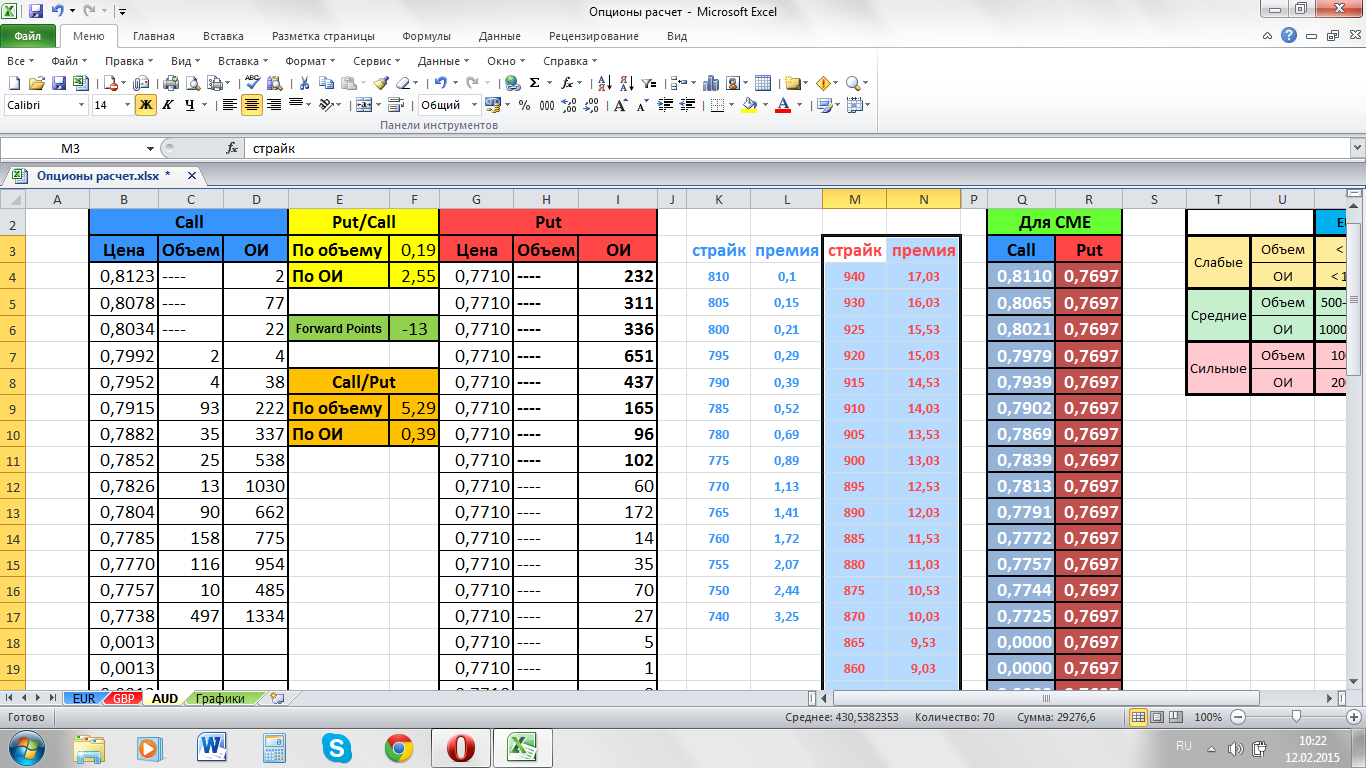Create a new blank workbook icon

click(x=14, y=83)
